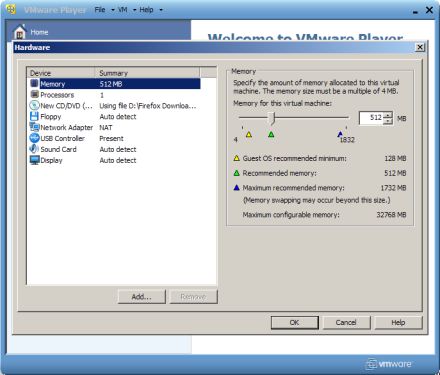
Task: Select the New CD/DVD device row
Action: [x=115, y=106]
